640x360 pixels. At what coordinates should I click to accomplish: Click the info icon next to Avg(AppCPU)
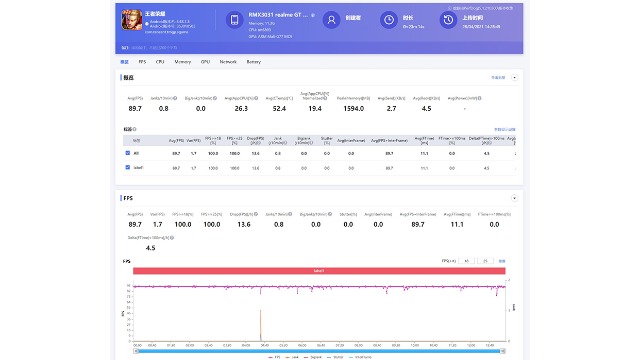pyautogui.click(x=256, y=98)
